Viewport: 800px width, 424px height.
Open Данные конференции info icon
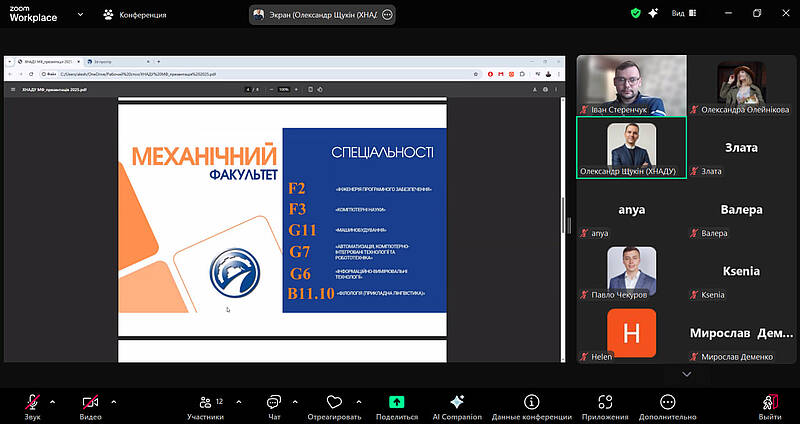coord(532,401)
